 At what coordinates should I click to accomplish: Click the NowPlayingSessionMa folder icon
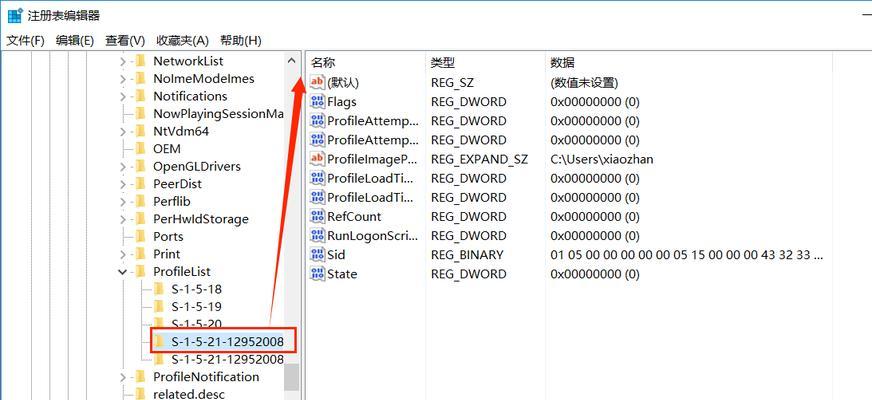(x=140, y=113)
